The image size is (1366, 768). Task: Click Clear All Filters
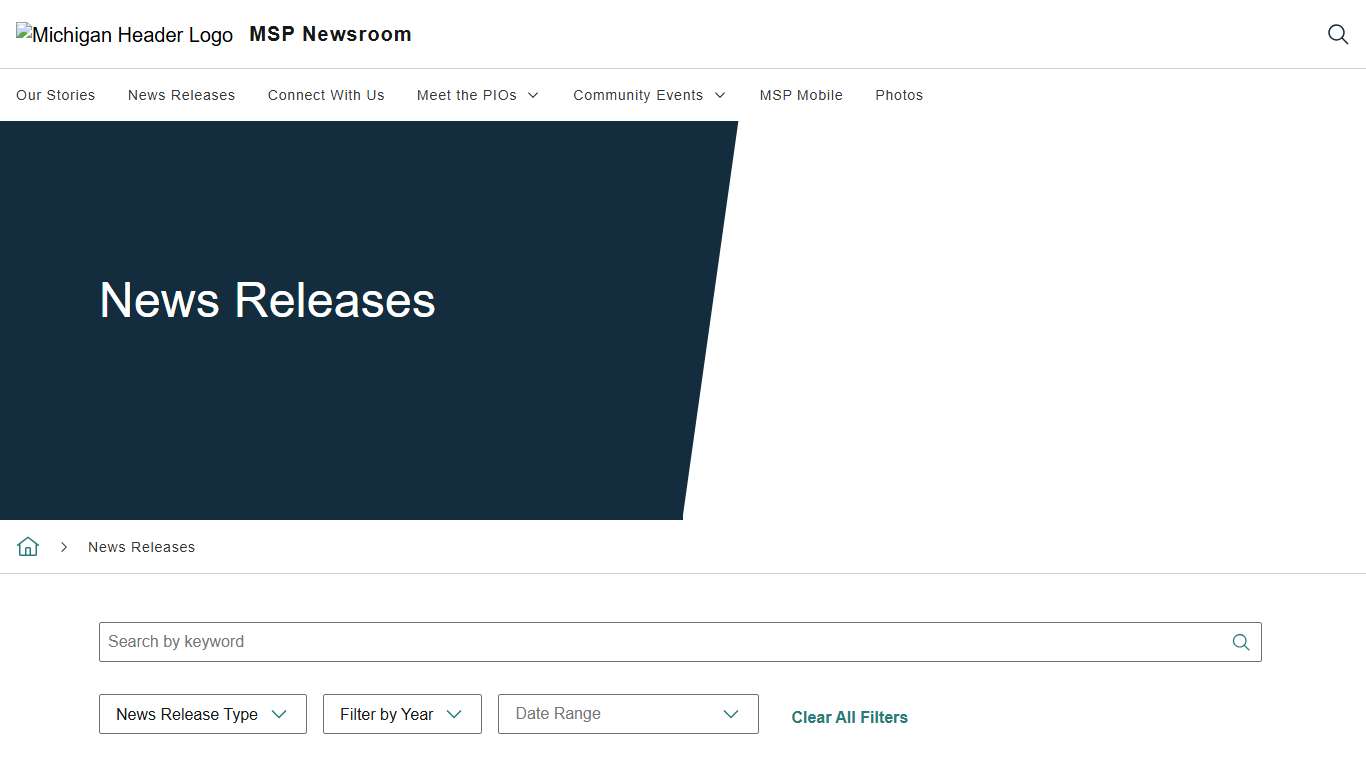[x=849, y=717]
